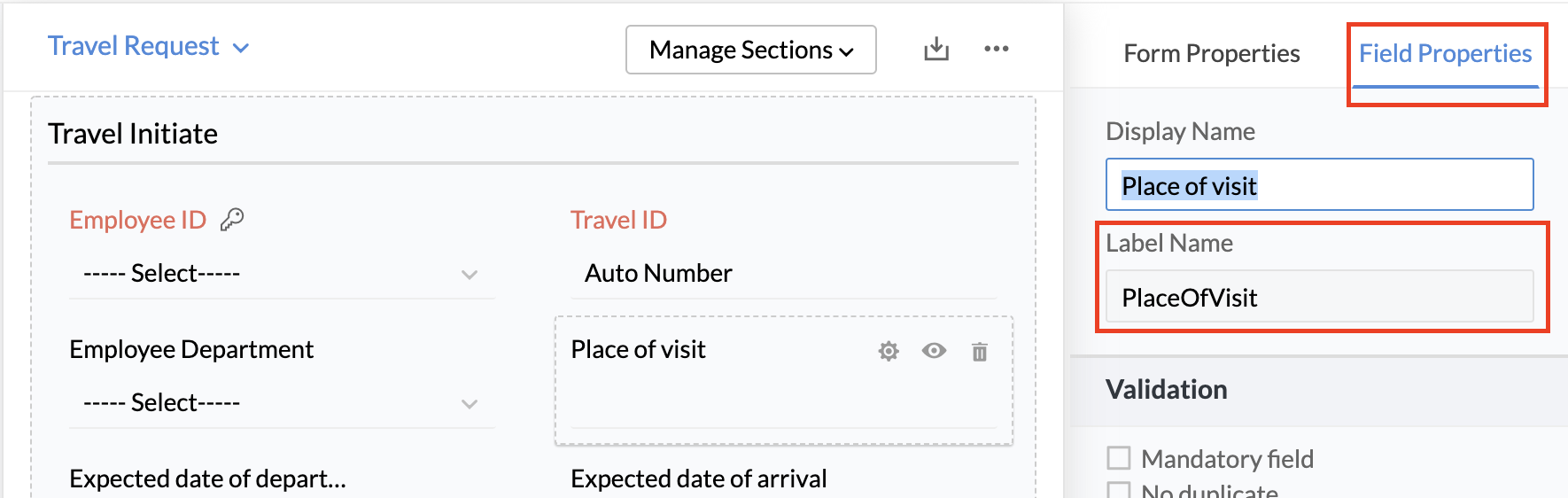Expand the Manage Sections dropdown
The height and width of the screenshot is (498, 1568).
coord(750,50)
